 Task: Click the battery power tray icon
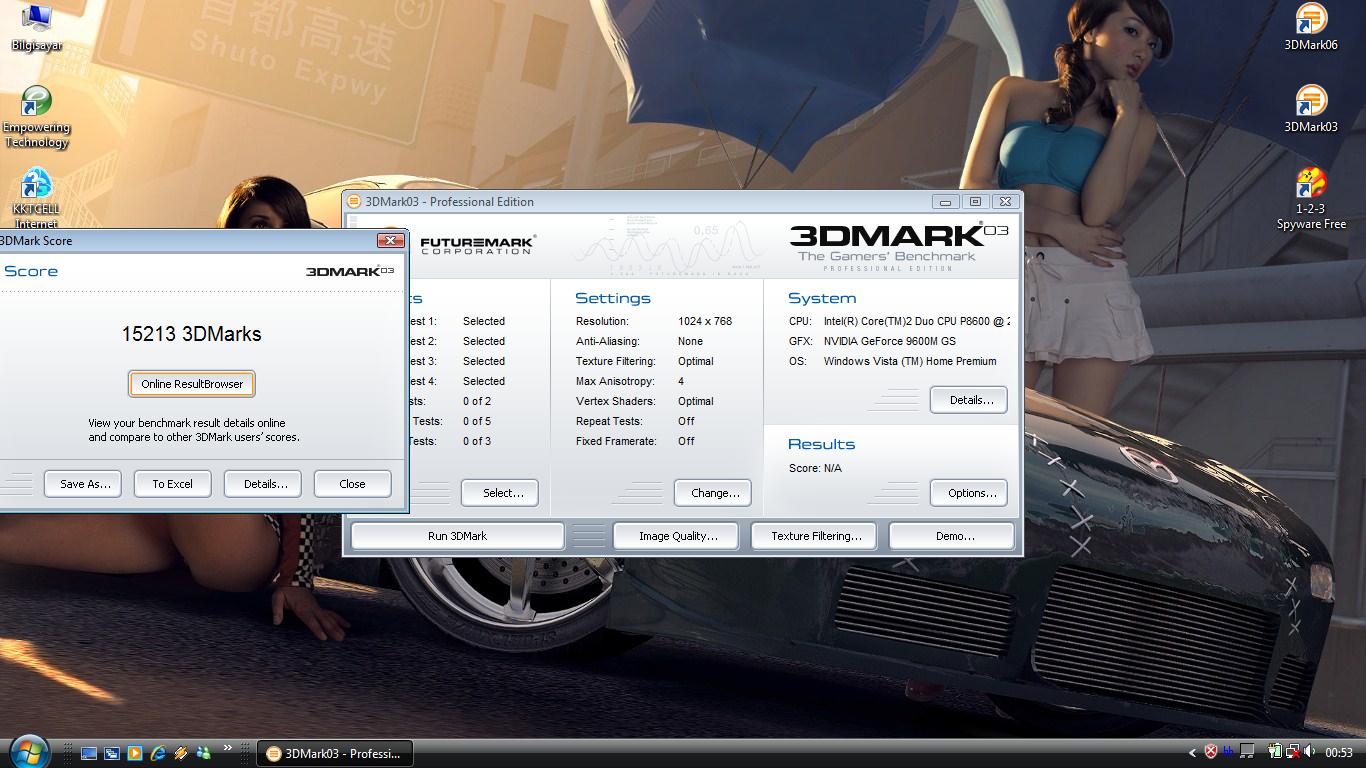pos(1276,751)
